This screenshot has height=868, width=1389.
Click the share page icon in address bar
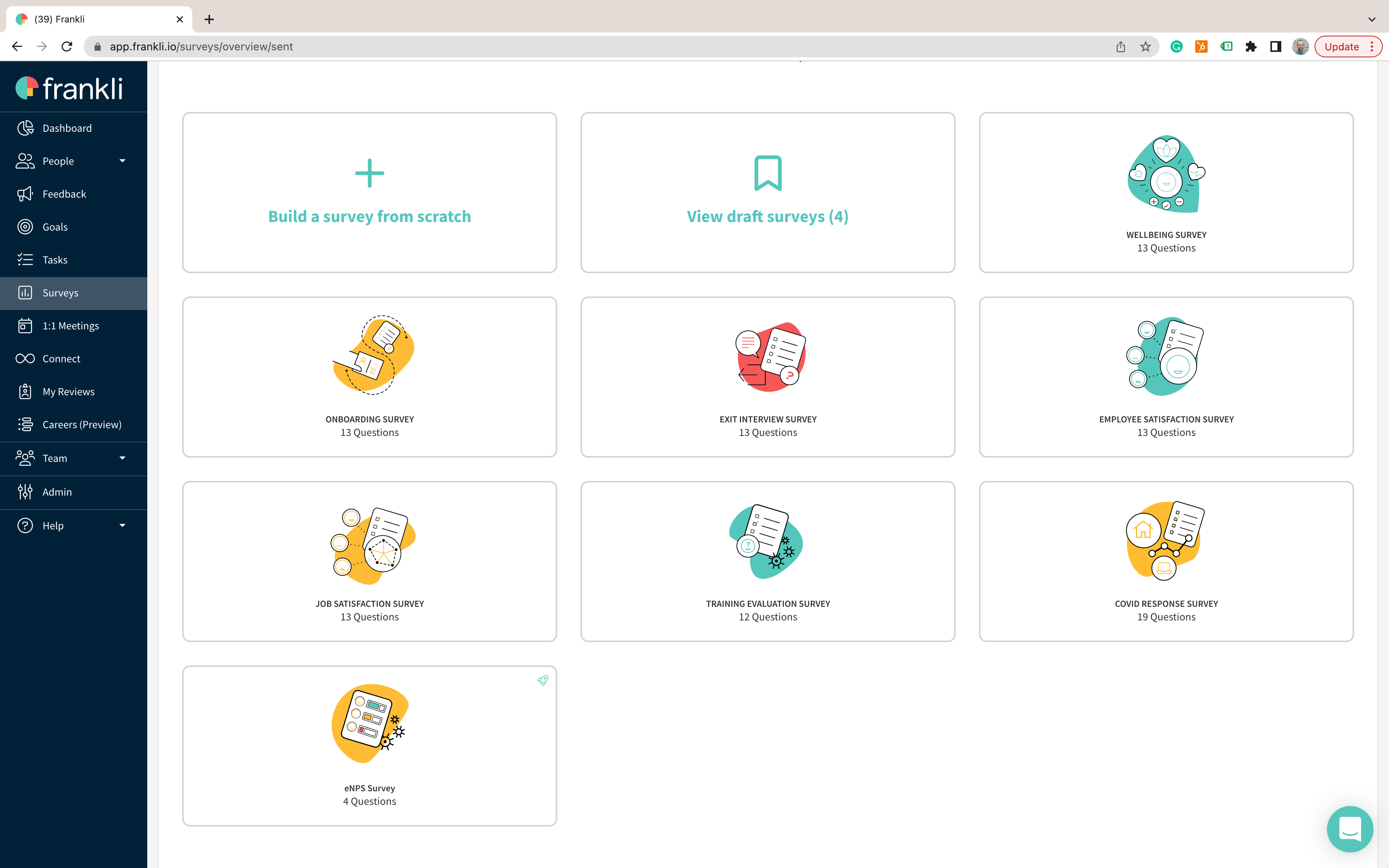pos(1121,46)
